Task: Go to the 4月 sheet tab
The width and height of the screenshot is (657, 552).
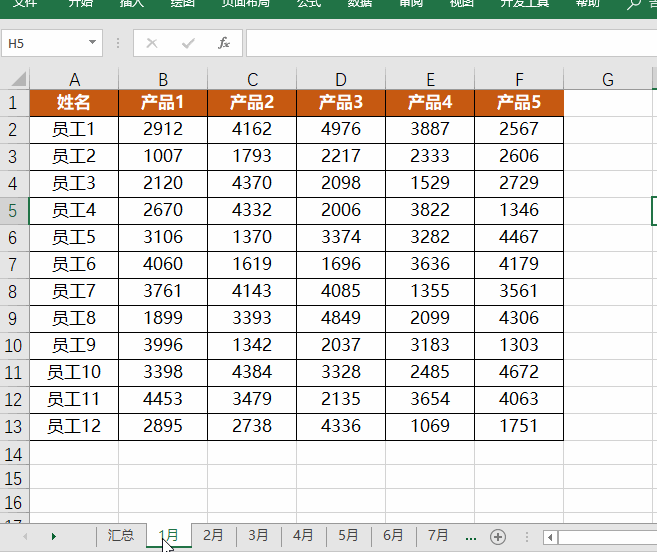Action: [x=303, y=536]
